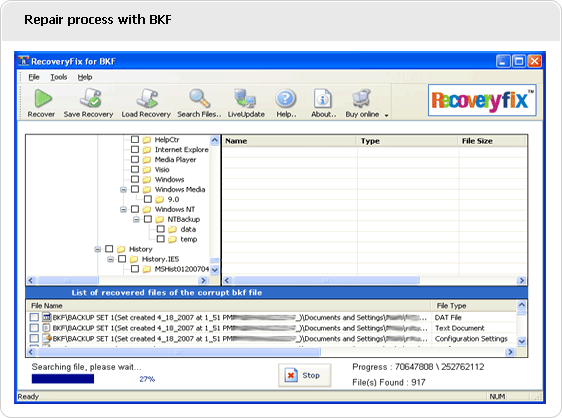Select the checkbox of the DAT File row
The height and width of the screenshot is (418, 562).
[x=34, y=317]
